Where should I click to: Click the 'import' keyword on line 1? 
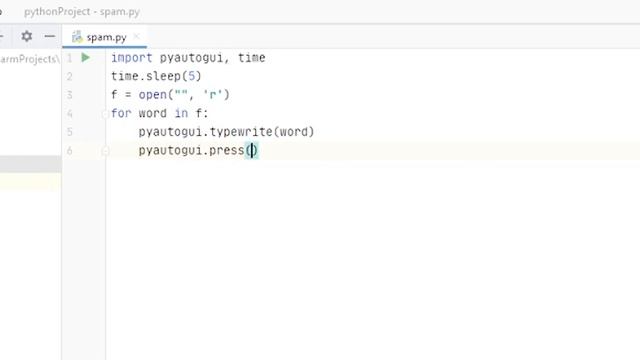131,58
